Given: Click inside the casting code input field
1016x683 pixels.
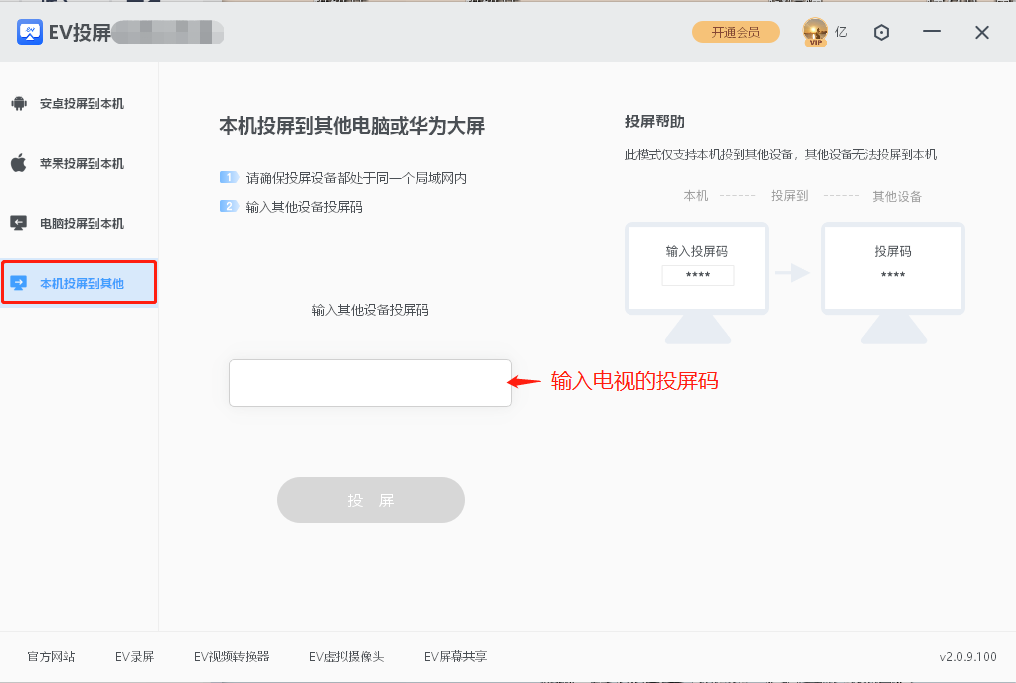Looking at the screenshot, I should point(370,381).
